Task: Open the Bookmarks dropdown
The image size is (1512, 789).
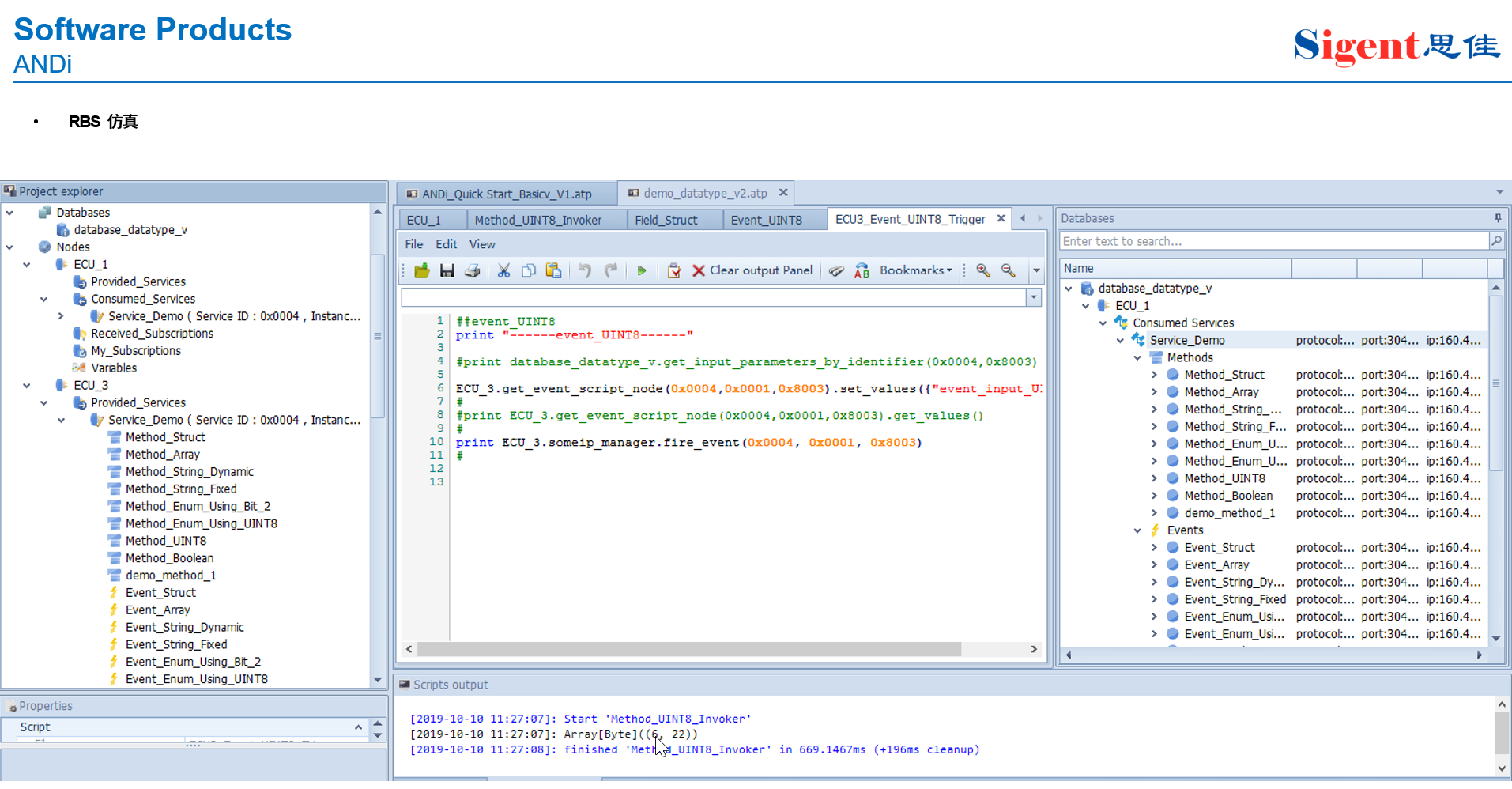Action: [x=916, y=270]
